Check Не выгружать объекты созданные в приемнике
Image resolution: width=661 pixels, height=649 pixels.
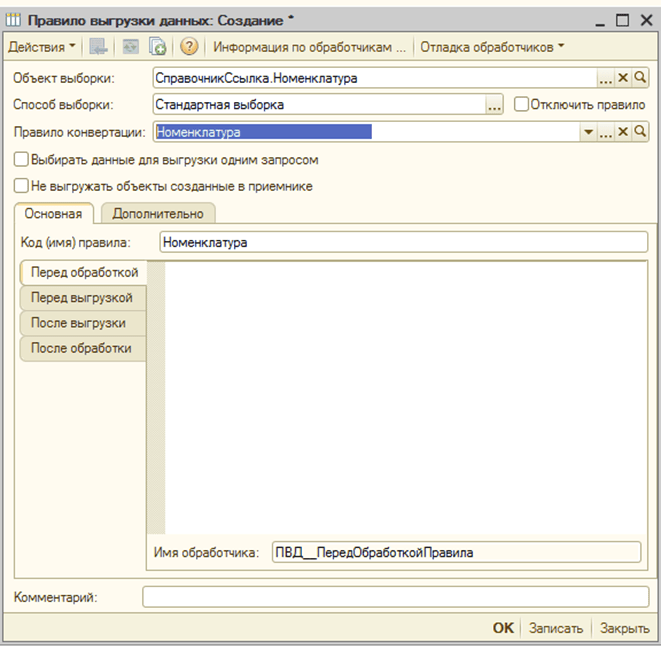click(21, 185)
